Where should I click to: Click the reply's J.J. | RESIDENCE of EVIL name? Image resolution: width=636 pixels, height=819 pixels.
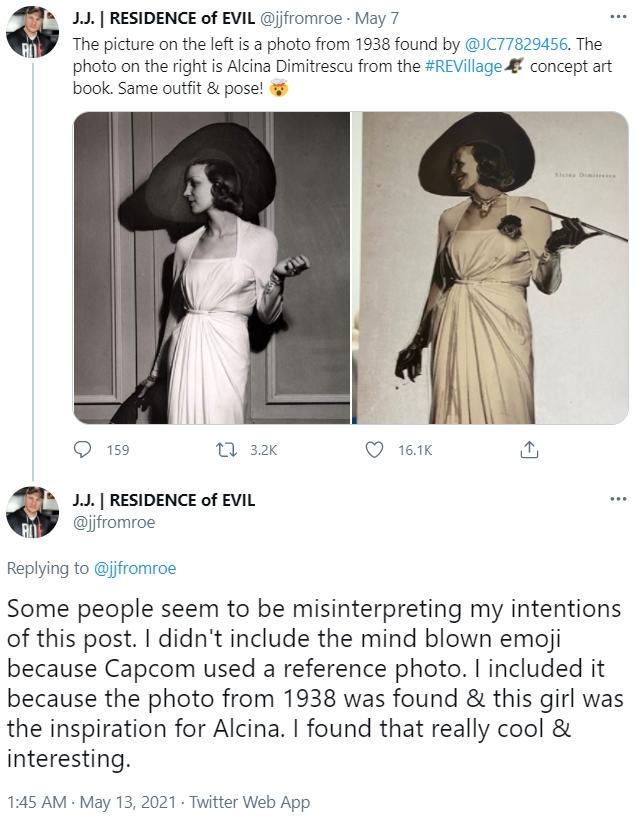pyautogui.click(x=164, y=500)
